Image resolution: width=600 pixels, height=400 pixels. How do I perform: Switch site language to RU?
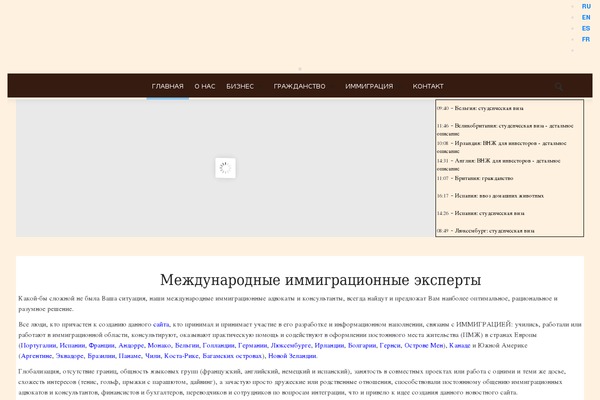(x=586, y=6)
